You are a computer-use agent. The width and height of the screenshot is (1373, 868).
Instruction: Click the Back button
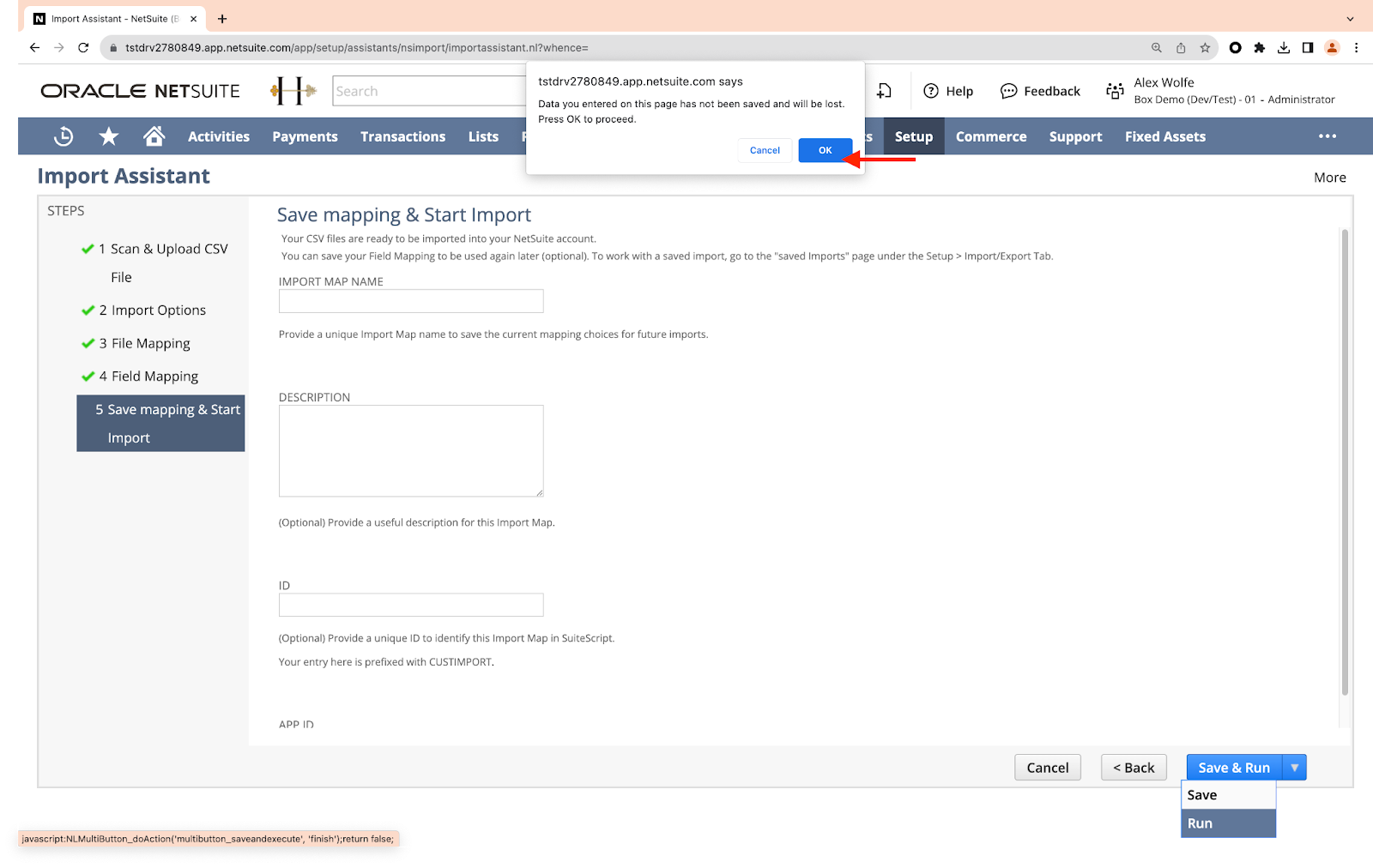(1134, 768)
